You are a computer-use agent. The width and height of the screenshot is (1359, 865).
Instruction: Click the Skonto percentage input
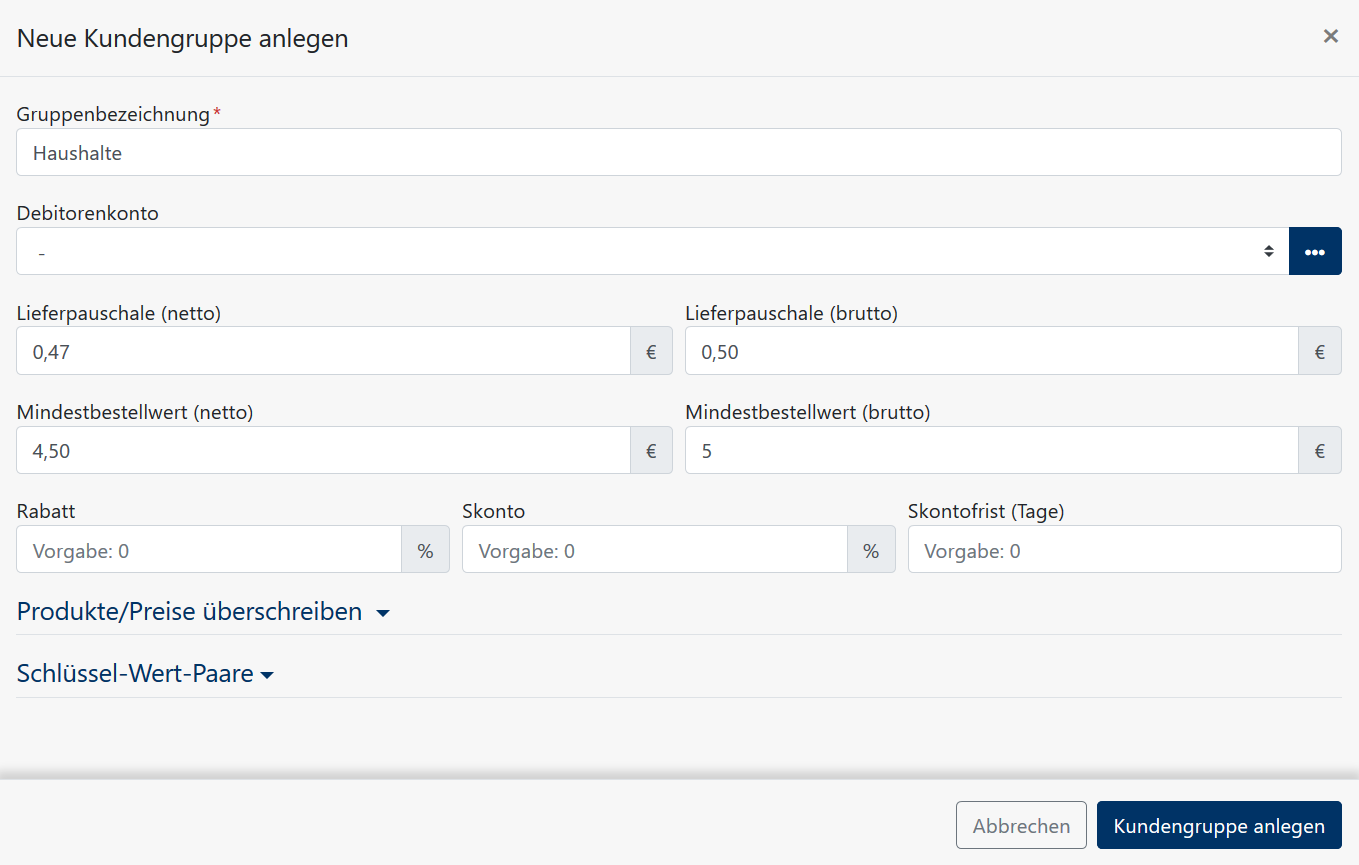click(x=655, y=549)
